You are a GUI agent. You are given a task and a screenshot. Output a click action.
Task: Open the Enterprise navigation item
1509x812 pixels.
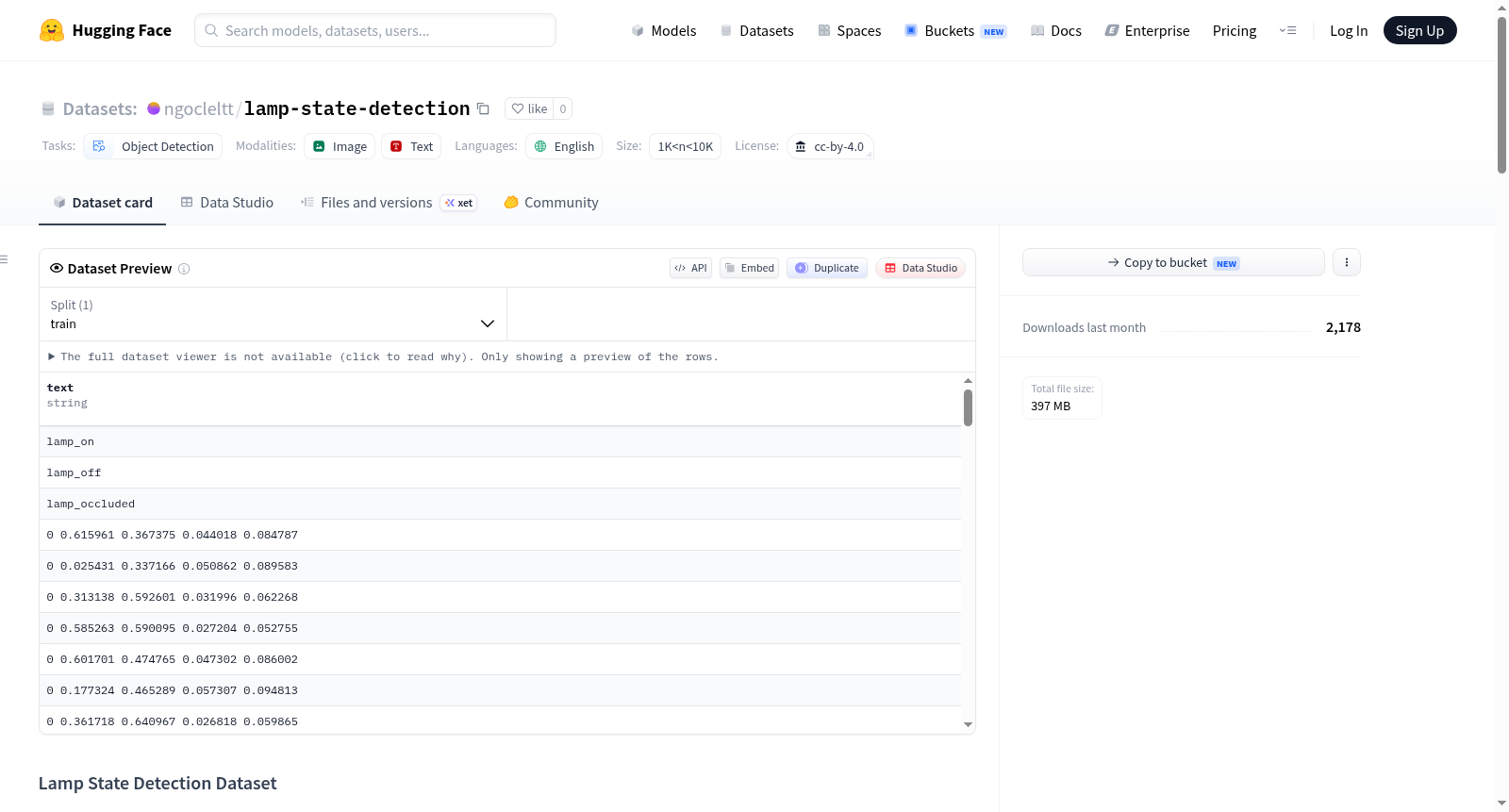pos(1147,30)
